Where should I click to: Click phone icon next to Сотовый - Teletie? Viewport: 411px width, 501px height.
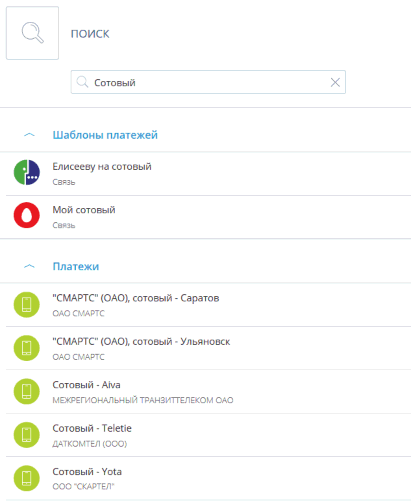coord(27,435)
